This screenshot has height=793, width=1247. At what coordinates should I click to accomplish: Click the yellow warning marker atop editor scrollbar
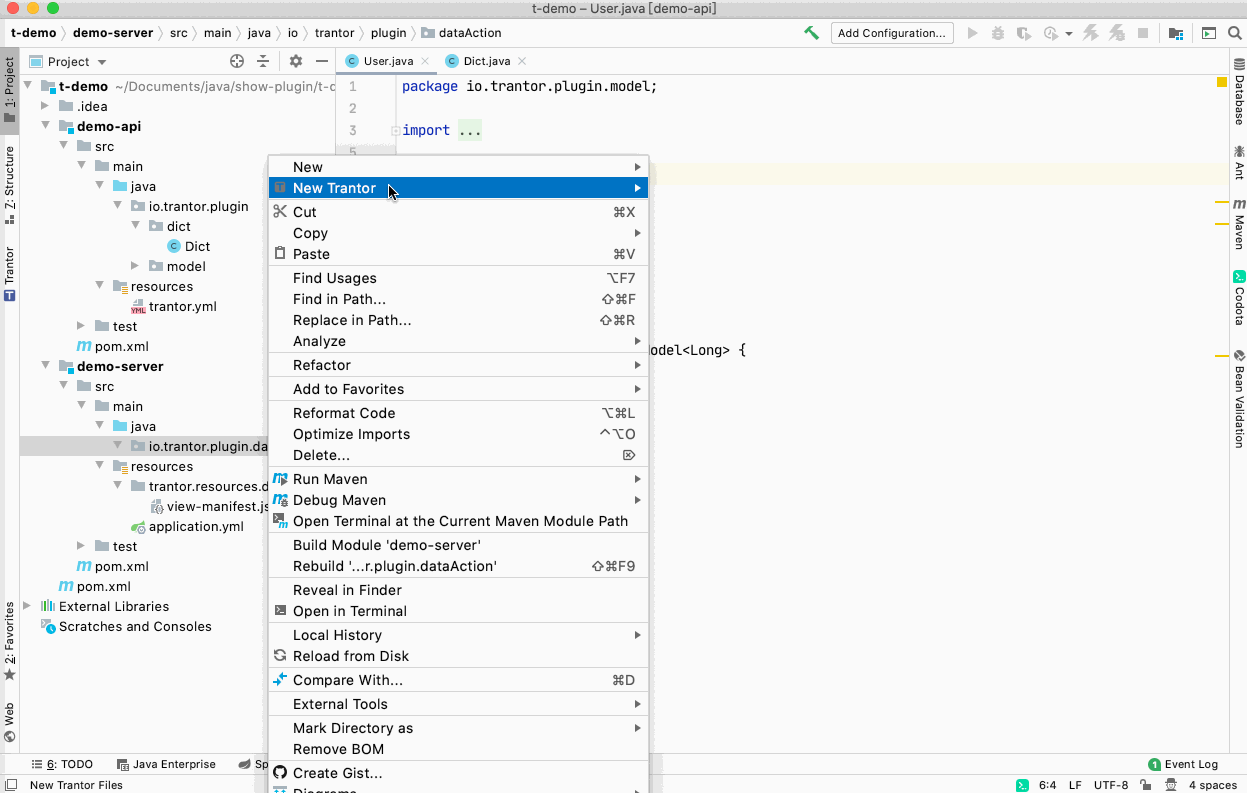tap(1222, 82)
